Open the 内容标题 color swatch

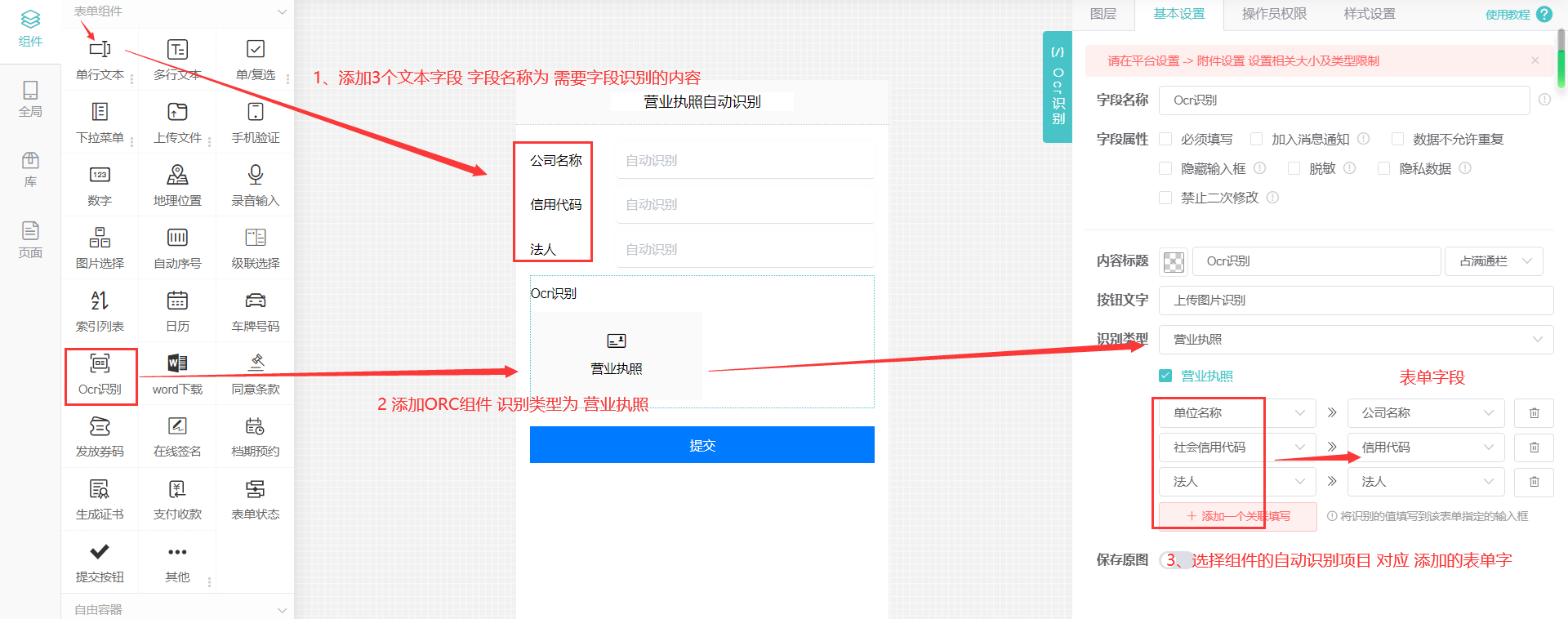[x=1174, y=261]
